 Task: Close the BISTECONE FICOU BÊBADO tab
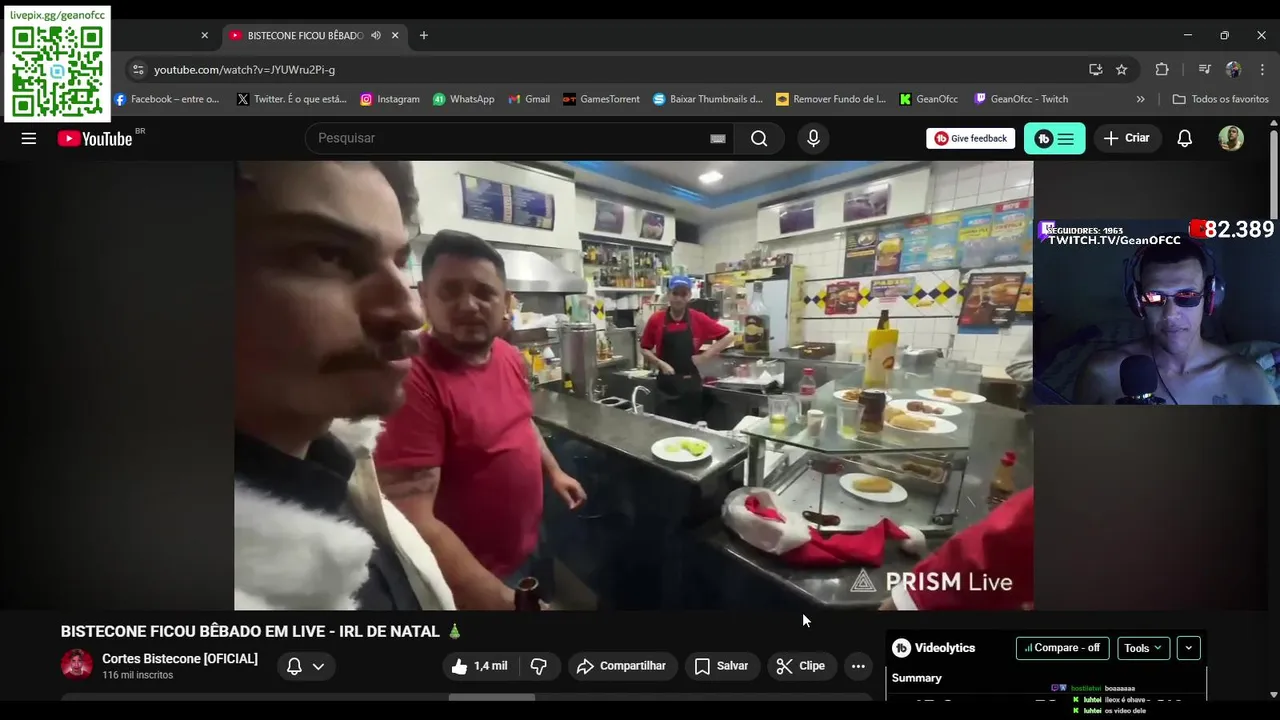[x=395, y=35]
